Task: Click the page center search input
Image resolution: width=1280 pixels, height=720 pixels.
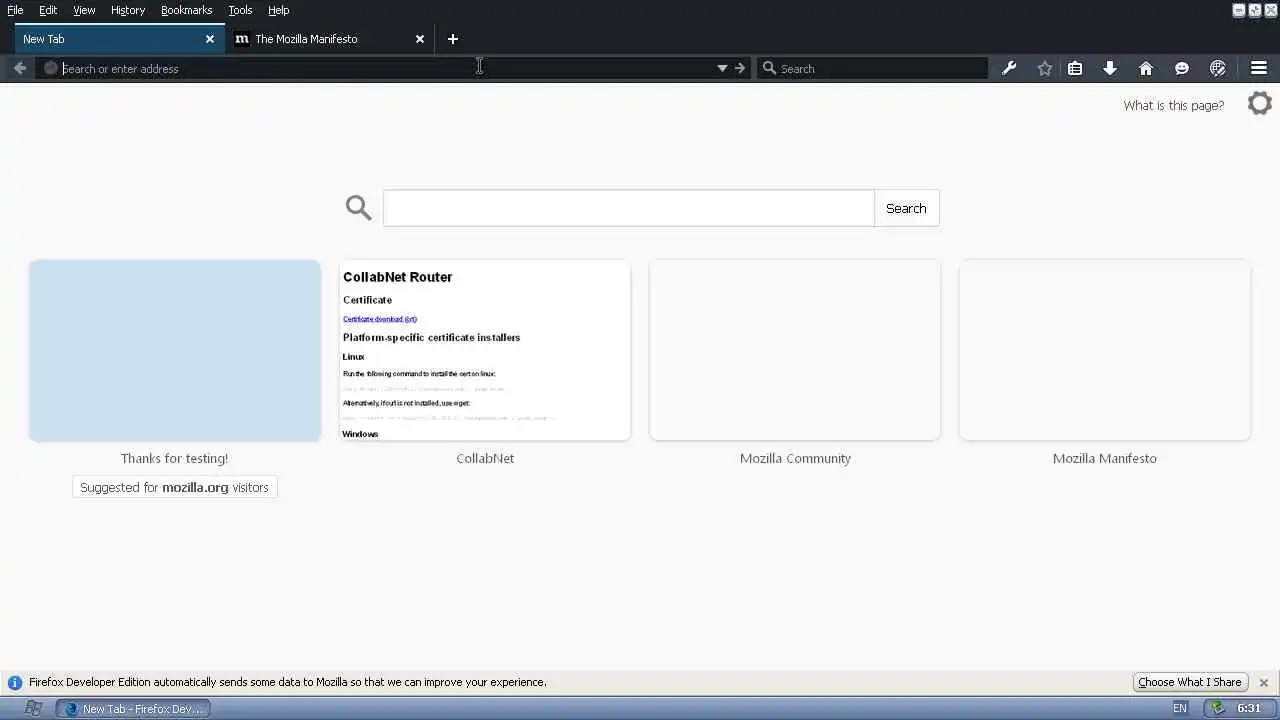Action: (x=629, y=208)
